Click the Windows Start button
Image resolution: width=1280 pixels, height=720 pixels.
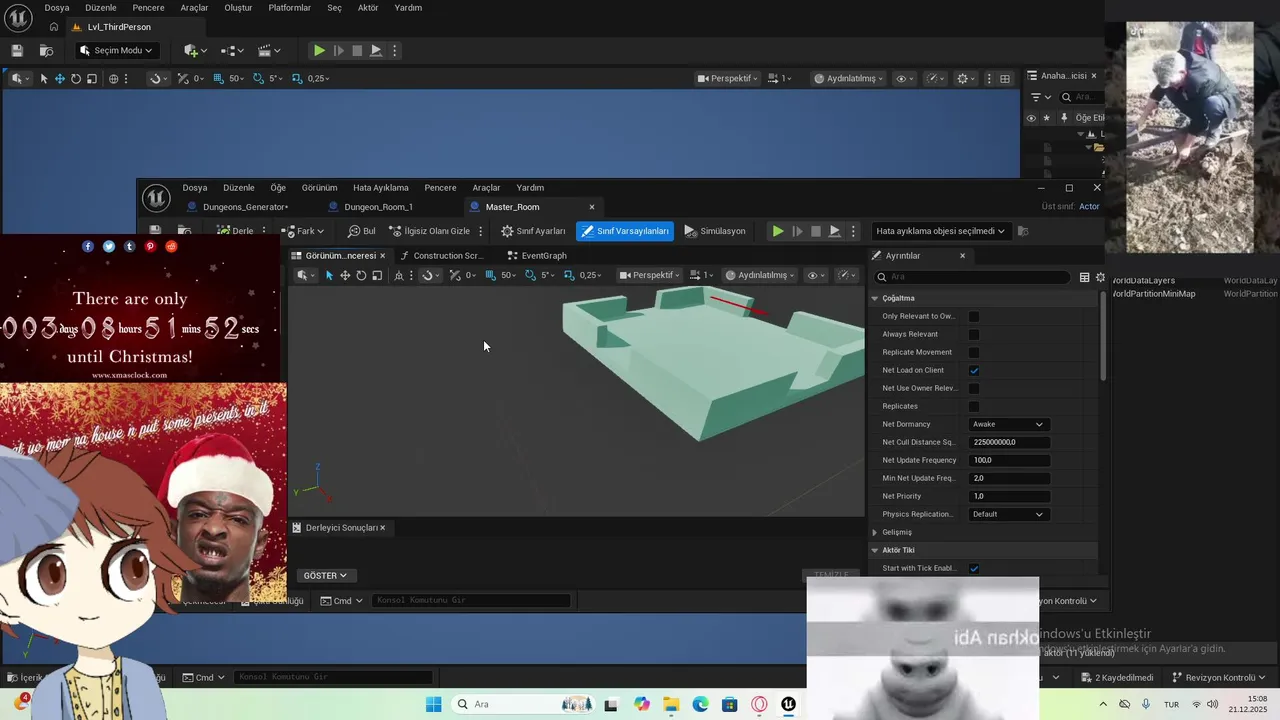tap(433, 704)
